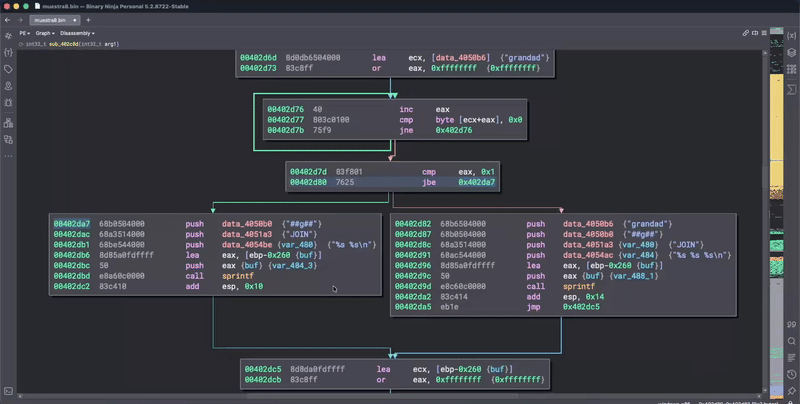800x404 pixels.
Task: Open a new tab with plus button
Action: point(90,19)
